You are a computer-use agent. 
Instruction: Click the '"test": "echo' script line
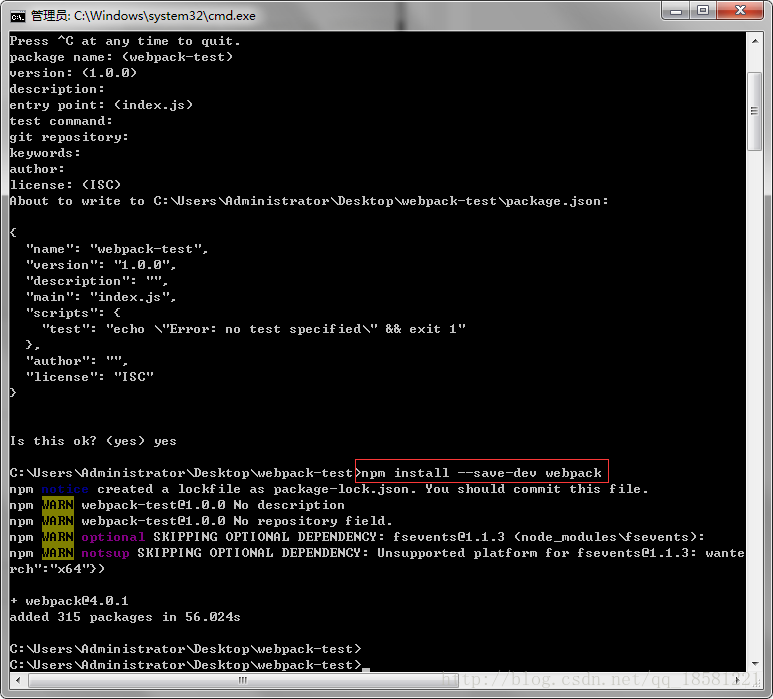[254, 329]
